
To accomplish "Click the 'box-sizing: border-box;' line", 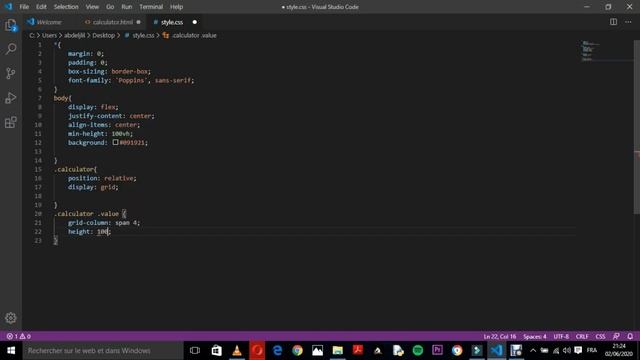I will [109, 71].
